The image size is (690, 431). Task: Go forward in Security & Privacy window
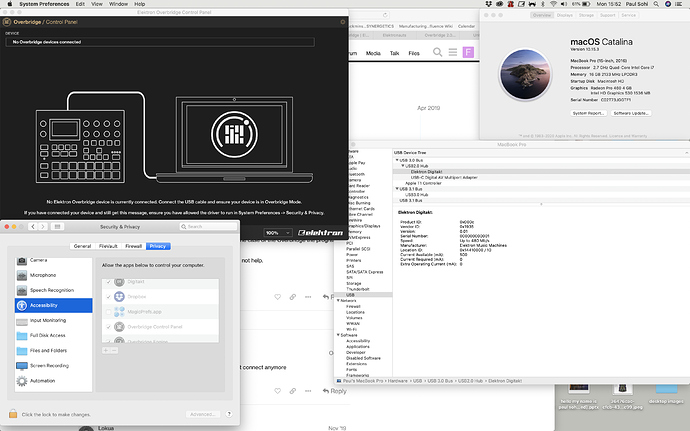click(x=43, y=226)
